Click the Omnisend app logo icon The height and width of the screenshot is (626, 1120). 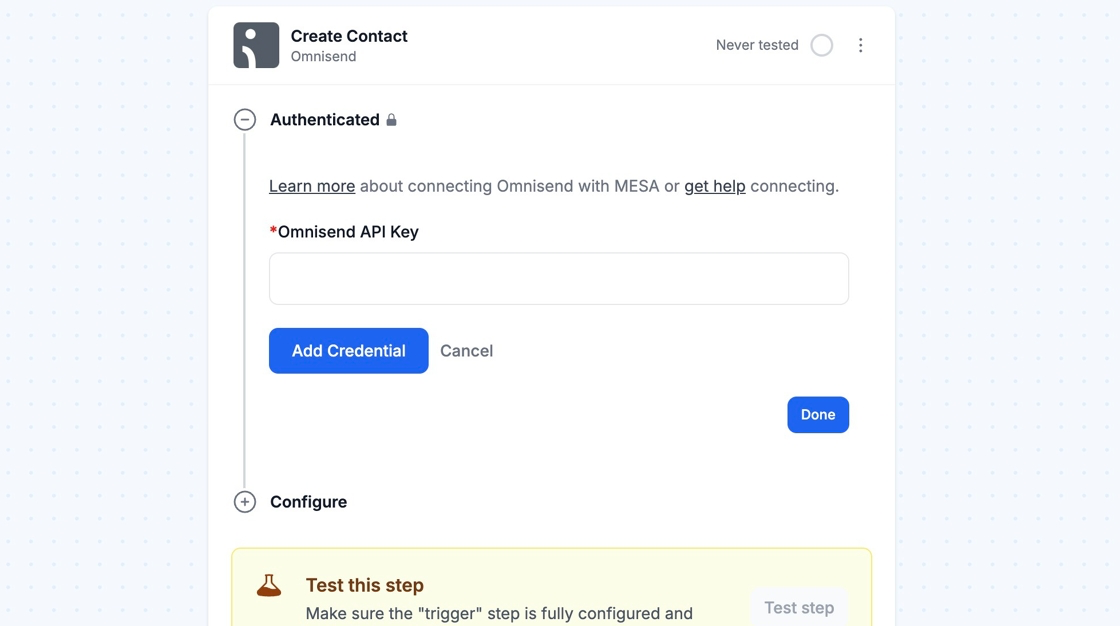(x=256, y=45)
